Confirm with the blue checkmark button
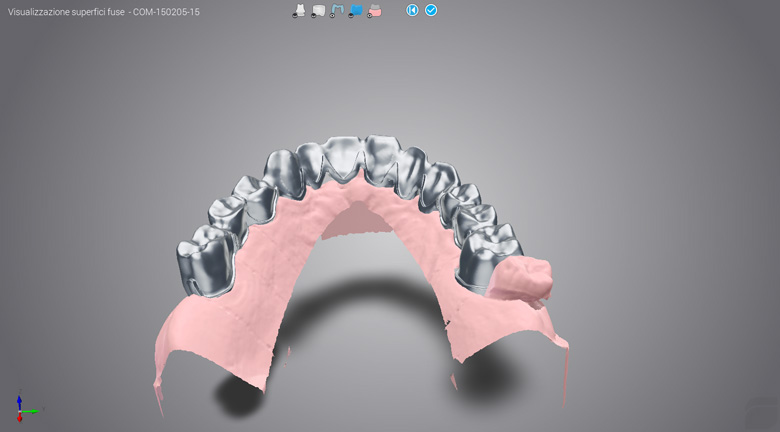 coord(431,10)
